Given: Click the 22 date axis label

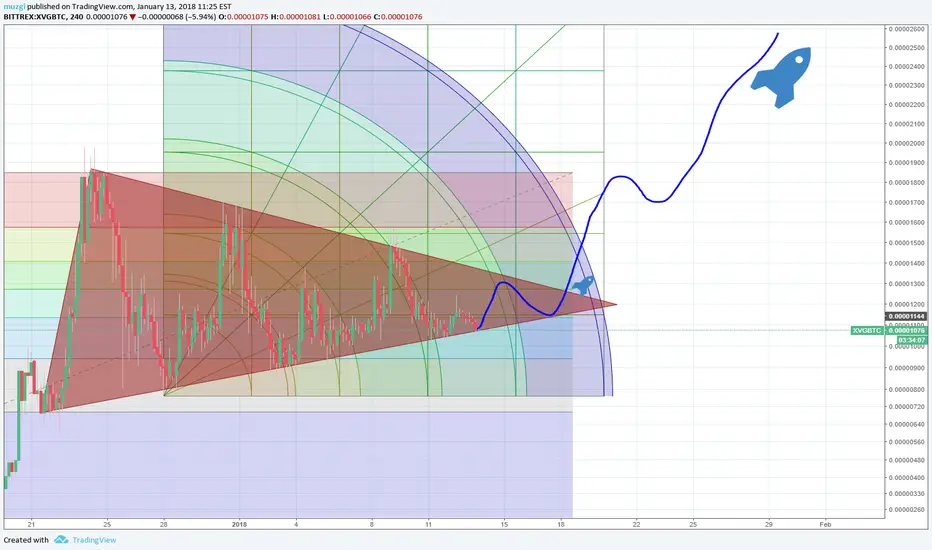Looking at the screenshot, I should [636, 524].
